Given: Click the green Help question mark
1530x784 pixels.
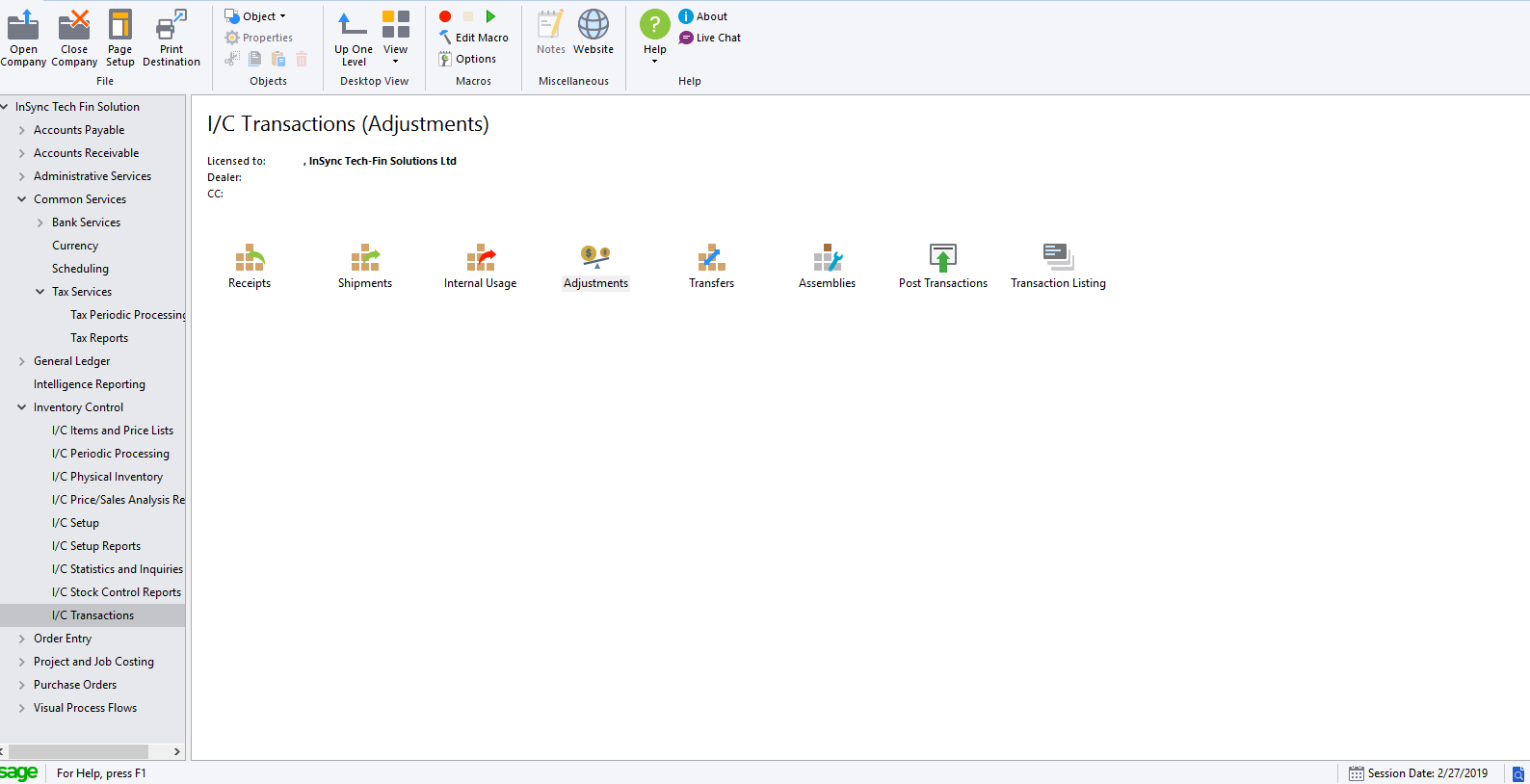Looking at the screenshot, I should point(655,24).
